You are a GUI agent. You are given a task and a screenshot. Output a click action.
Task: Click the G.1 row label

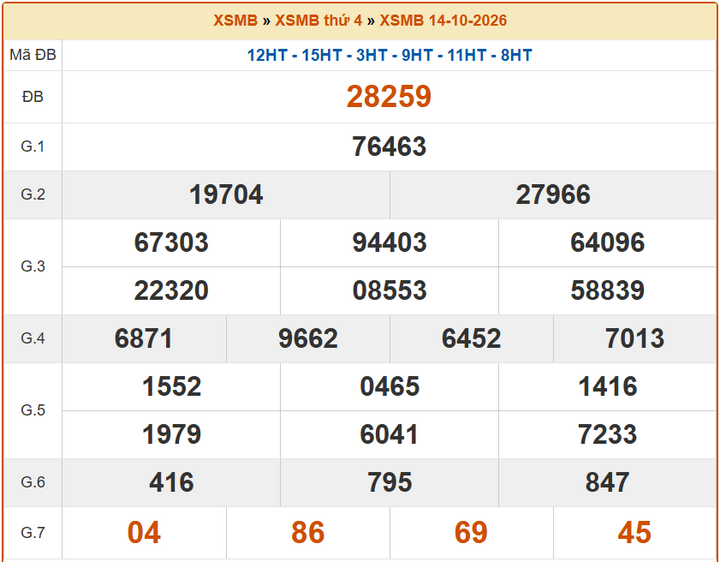coord(33,146)
